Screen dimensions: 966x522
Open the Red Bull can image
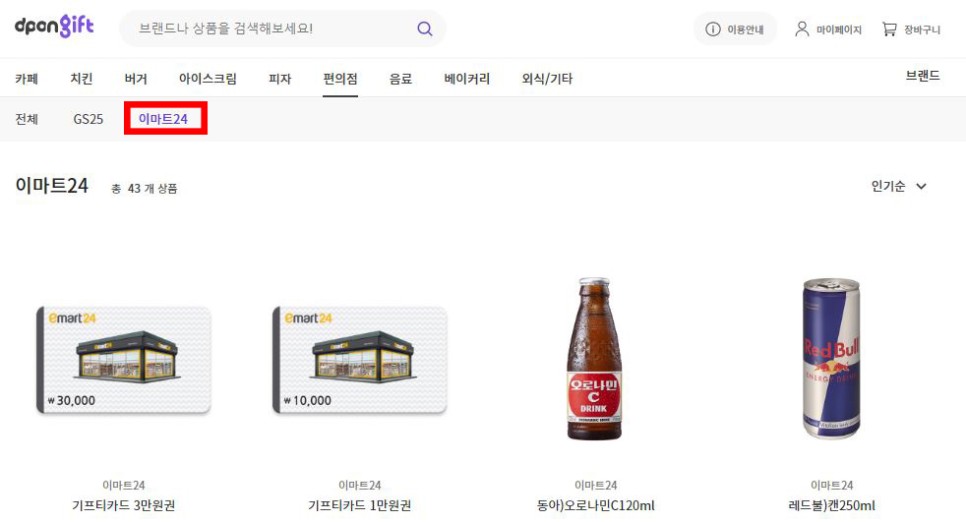click(x=831, y=359)
